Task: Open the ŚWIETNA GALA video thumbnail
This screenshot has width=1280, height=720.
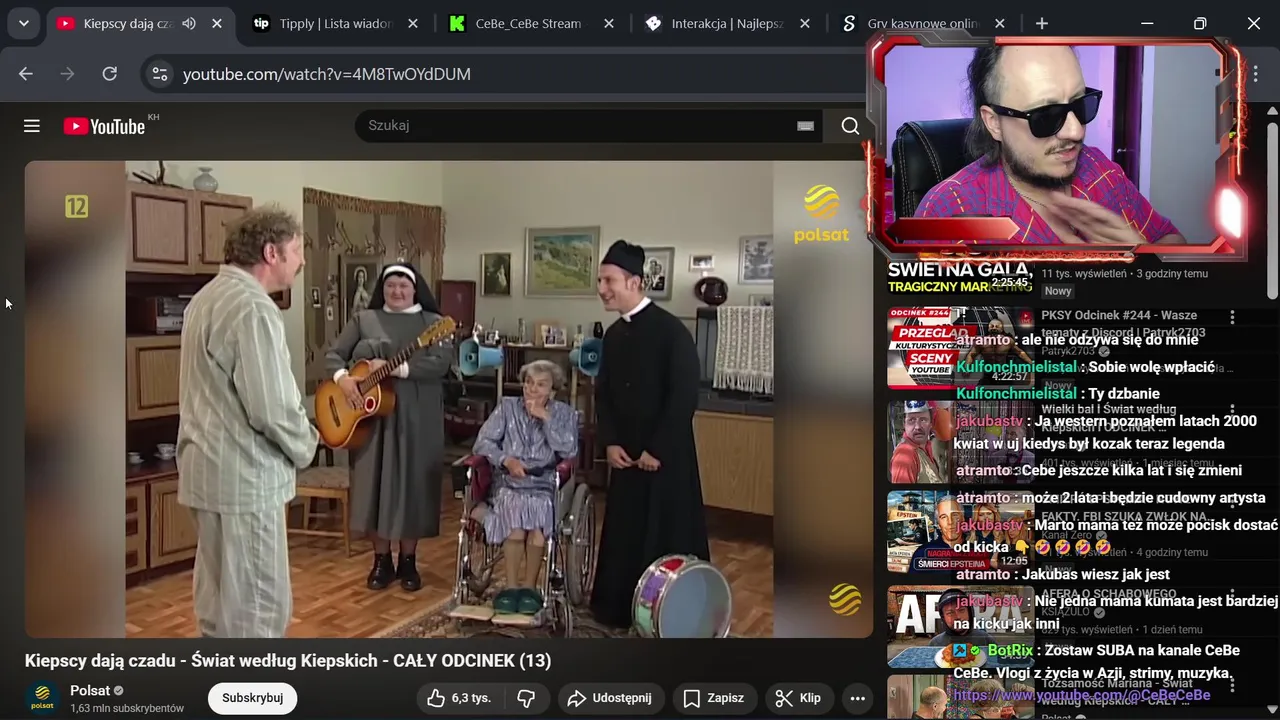Action: pos(960,277)
